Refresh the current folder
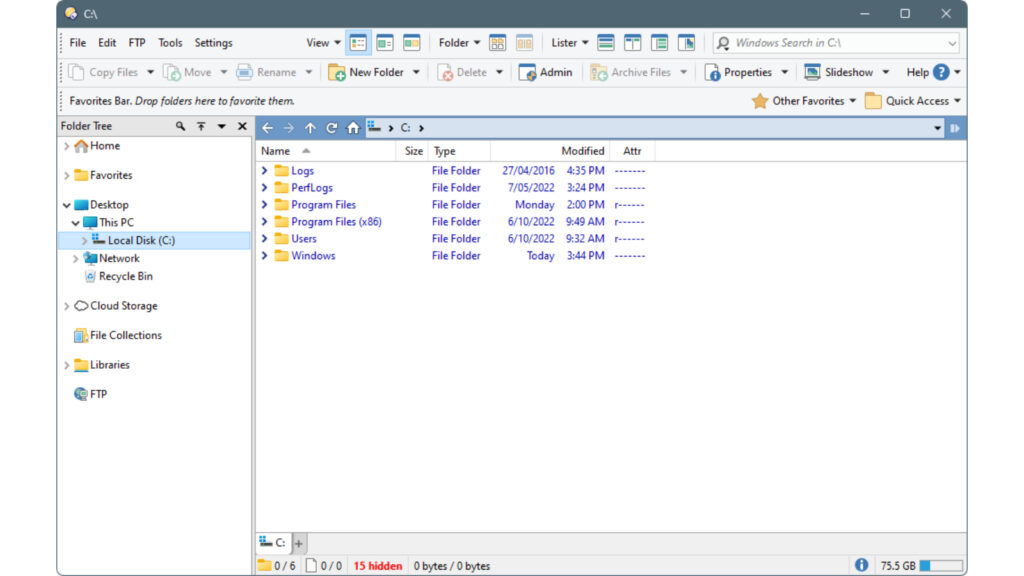Image resolution: width=1024 pixels, height=576 pixels. pos(332,128)
